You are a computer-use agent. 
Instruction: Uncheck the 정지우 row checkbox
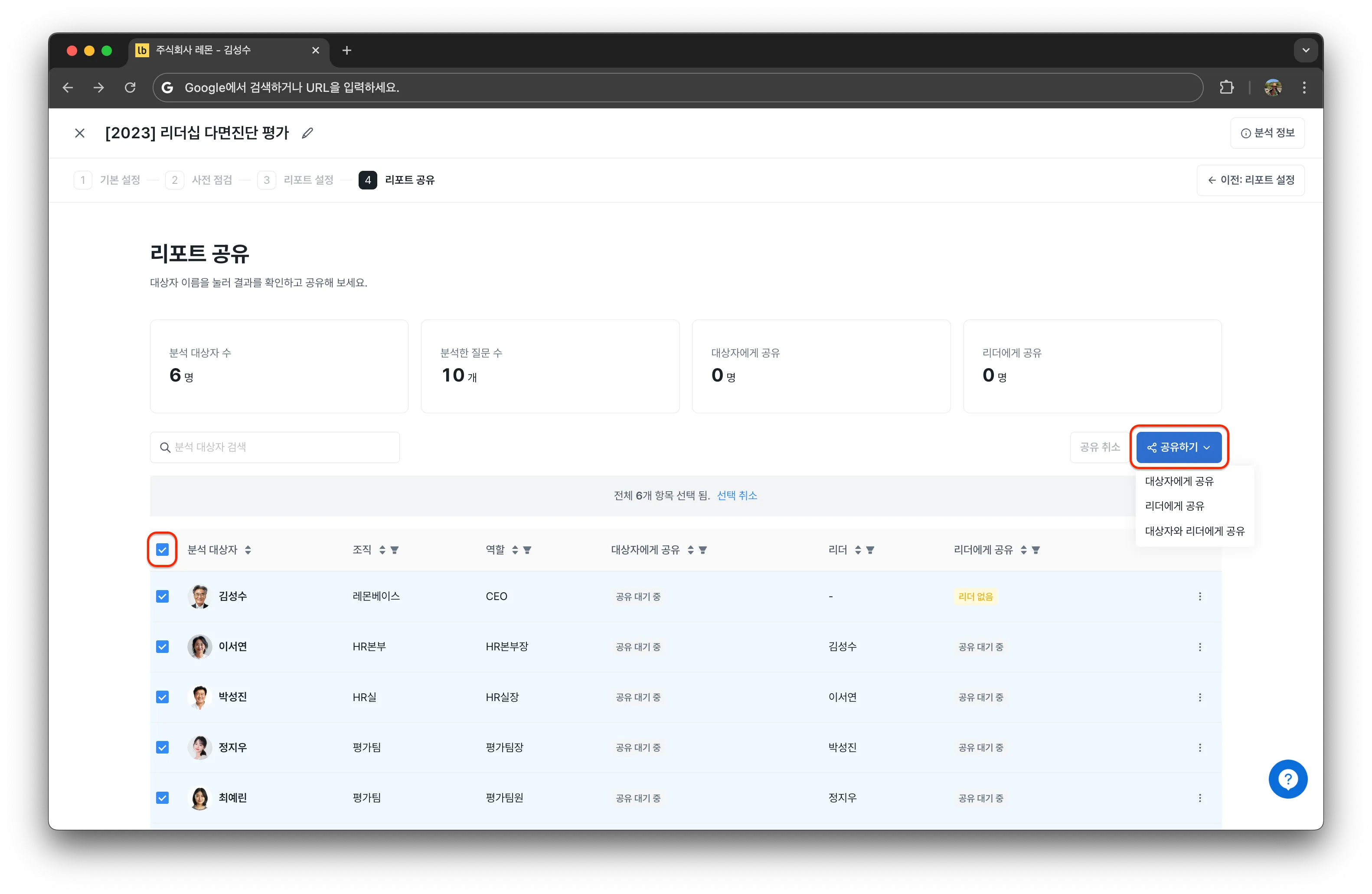163,747
